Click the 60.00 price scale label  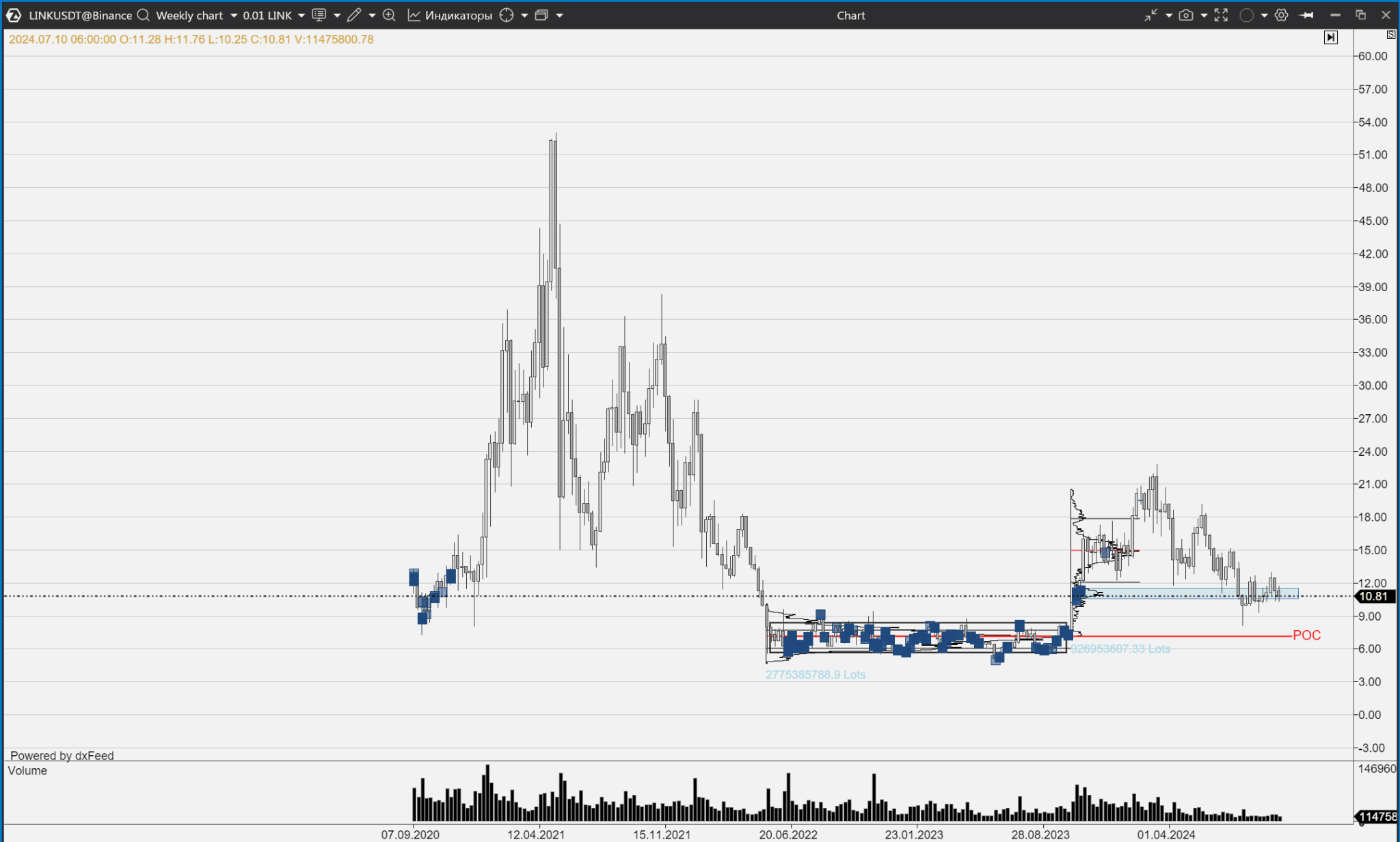(x=1373, y=56)
